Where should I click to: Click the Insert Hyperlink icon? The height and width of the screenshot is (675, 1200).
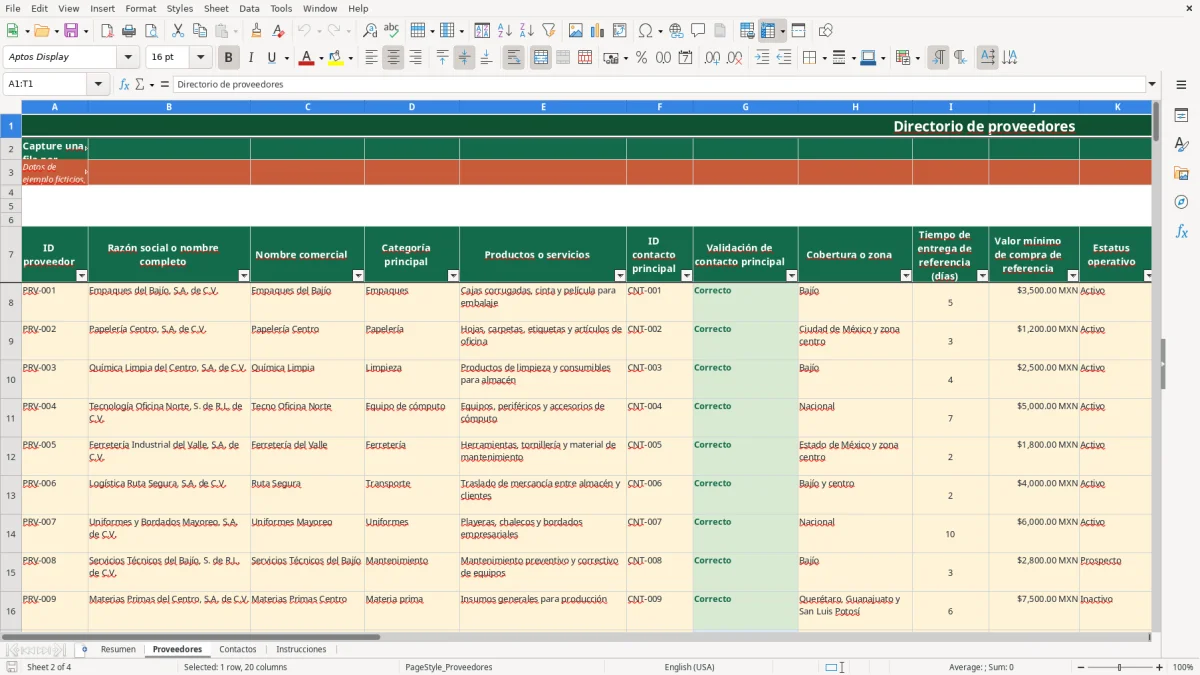pyautogui.click(x=676, y=31)
